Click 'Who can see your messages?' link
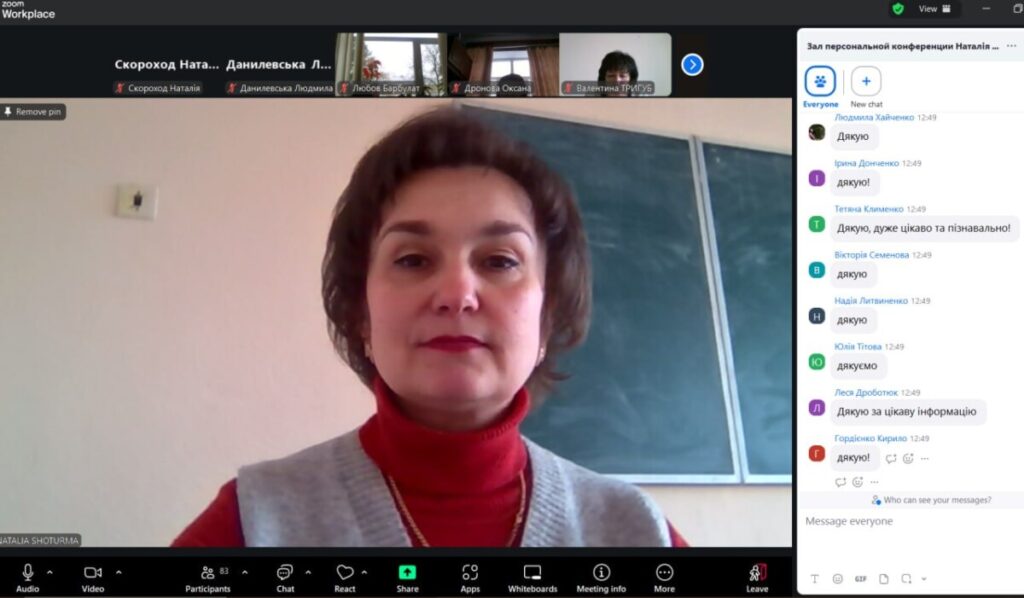Screen dimensions: 1024x598 931,500
